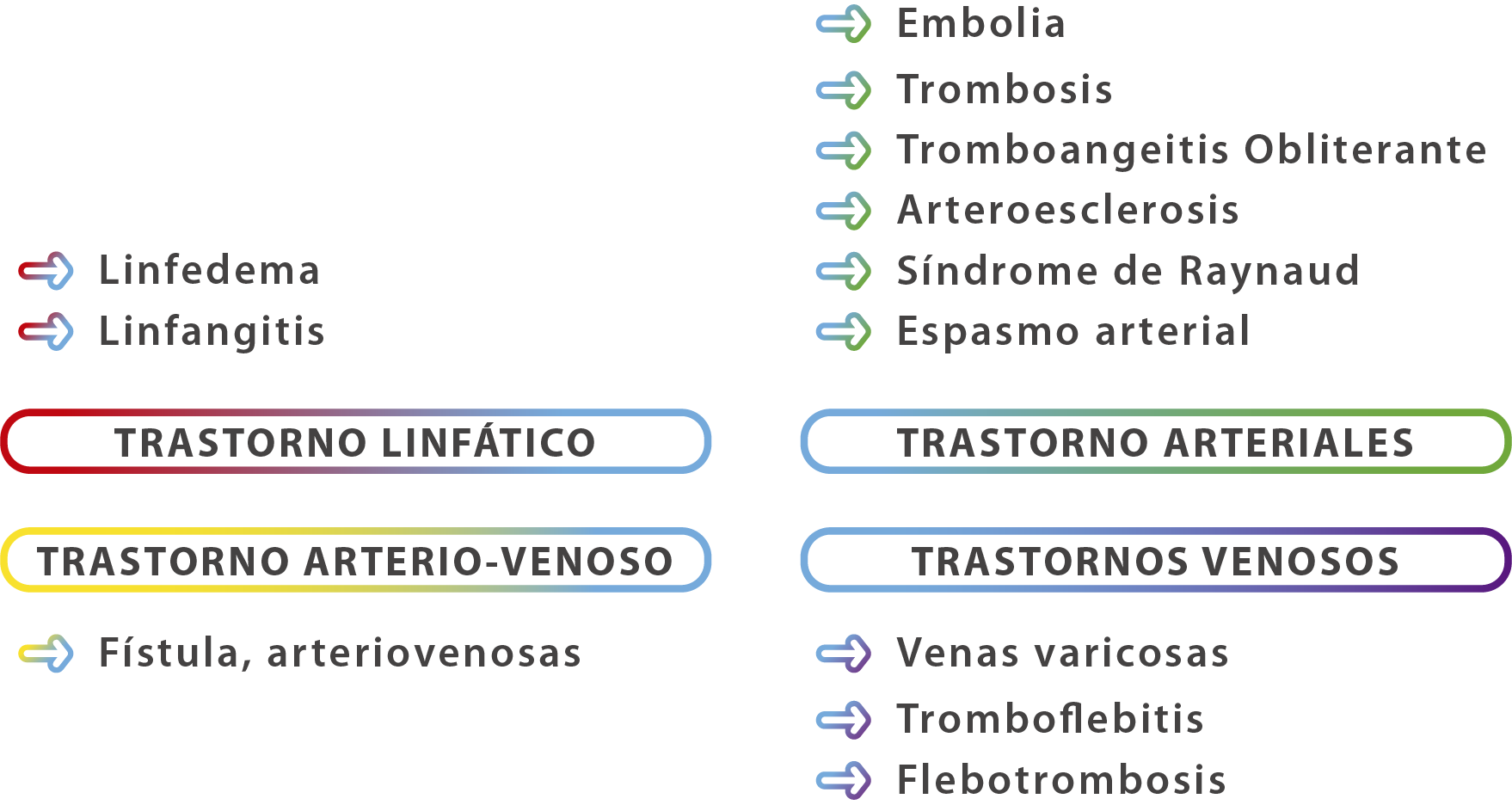Viewport: 1512px width, 805px height.
Task: Click the arrow icon beside Arteroesclerosis
Action: coord(844,211)
